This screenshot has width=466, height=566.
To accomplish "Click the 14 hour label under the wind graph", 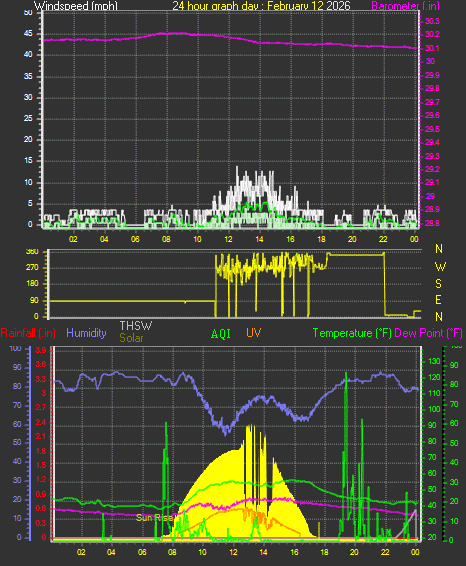I will (x=259, y=239).
